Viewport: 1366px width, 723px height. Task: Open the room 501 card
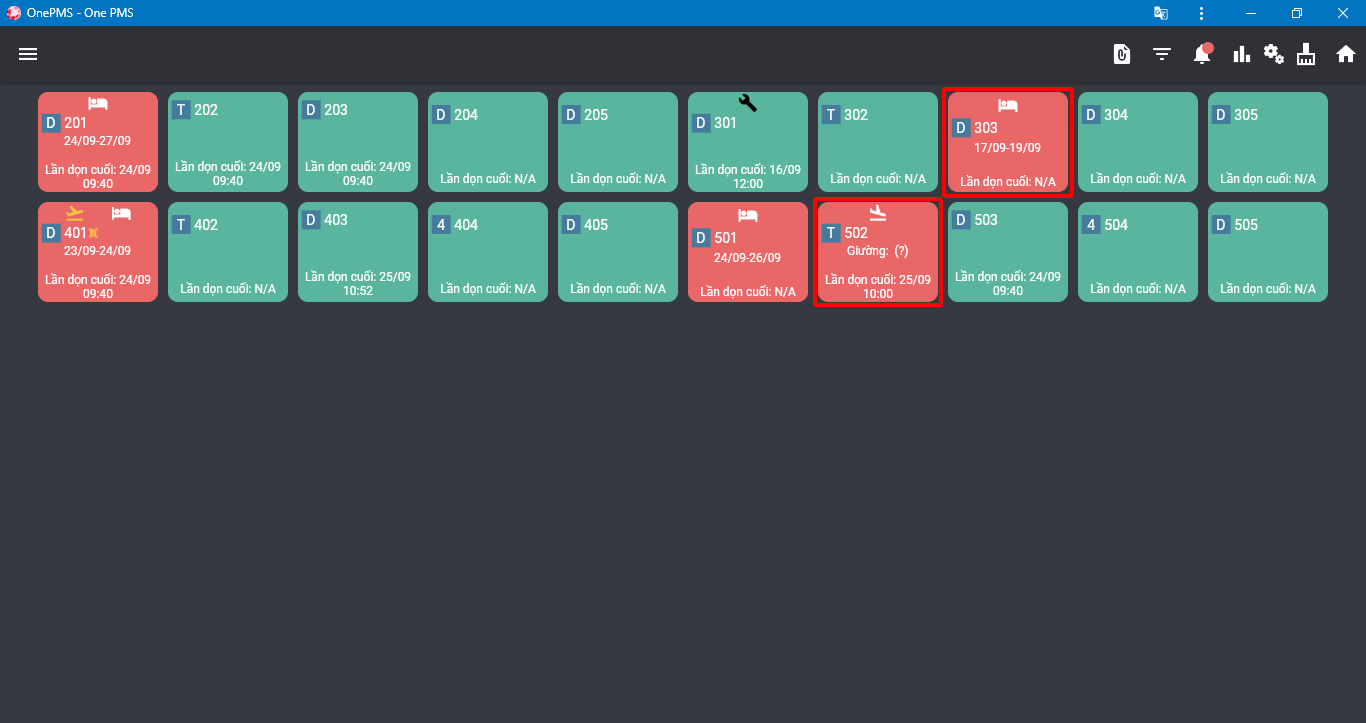coord(748,252)
